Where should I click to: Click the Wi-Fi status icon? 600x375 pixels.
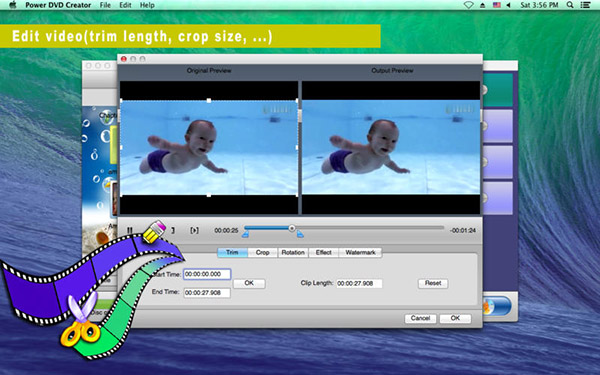click(x=468, y=5)
